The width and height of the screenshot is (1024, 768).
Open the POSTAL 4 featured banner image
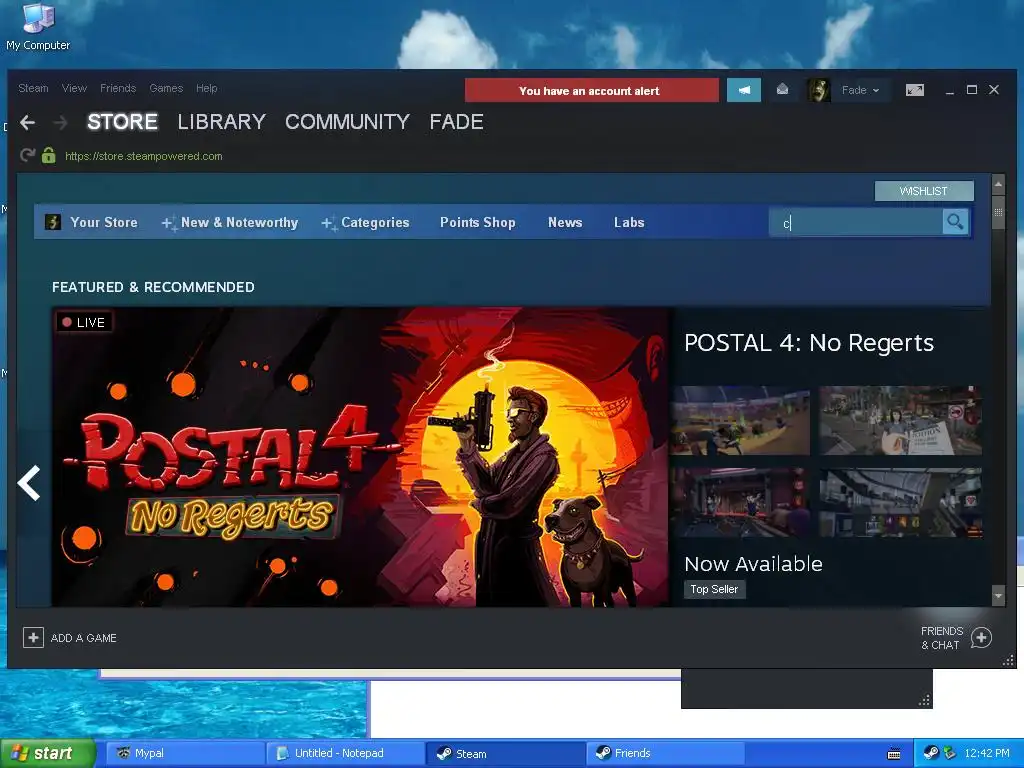coord(360,457)
